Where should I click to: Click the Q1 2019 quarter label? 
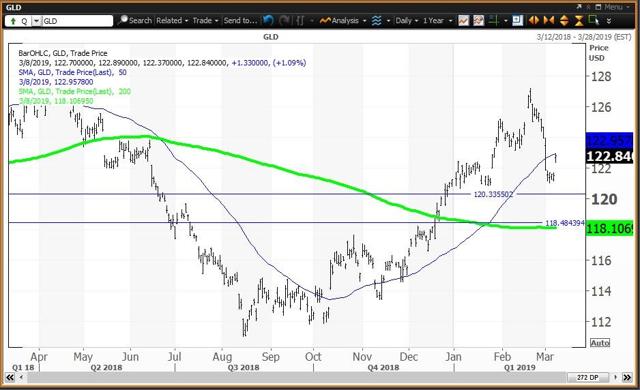[519, 368]
